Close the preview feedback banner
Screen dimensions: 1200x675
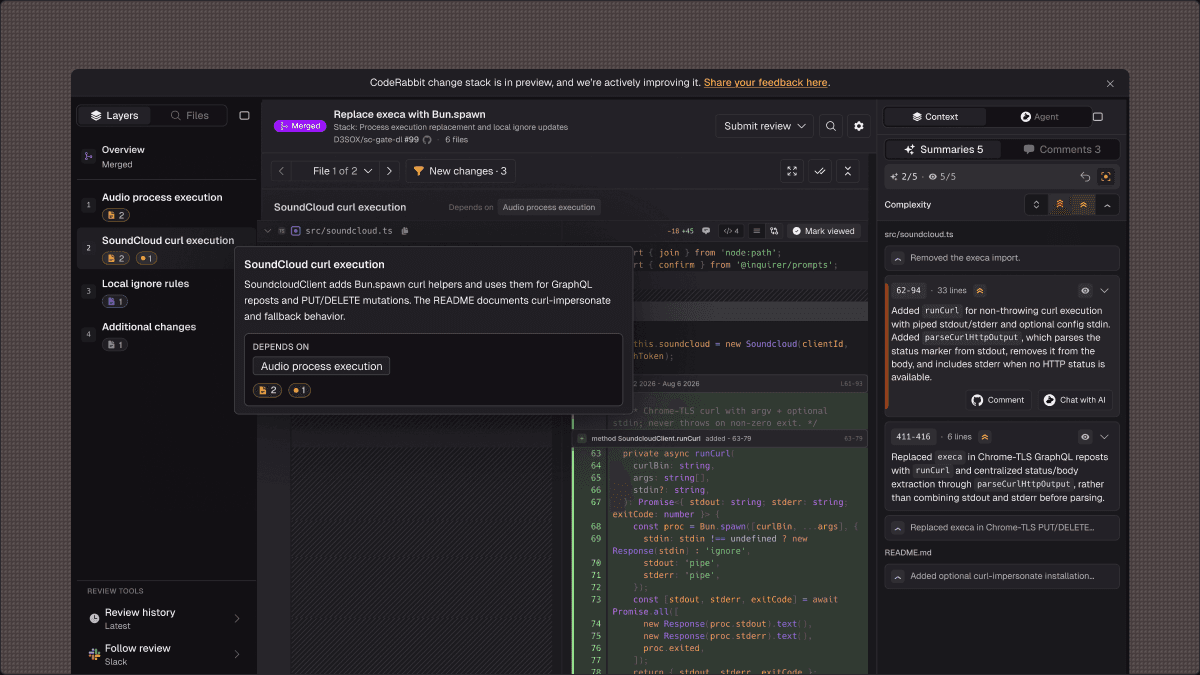(1110, 83)
